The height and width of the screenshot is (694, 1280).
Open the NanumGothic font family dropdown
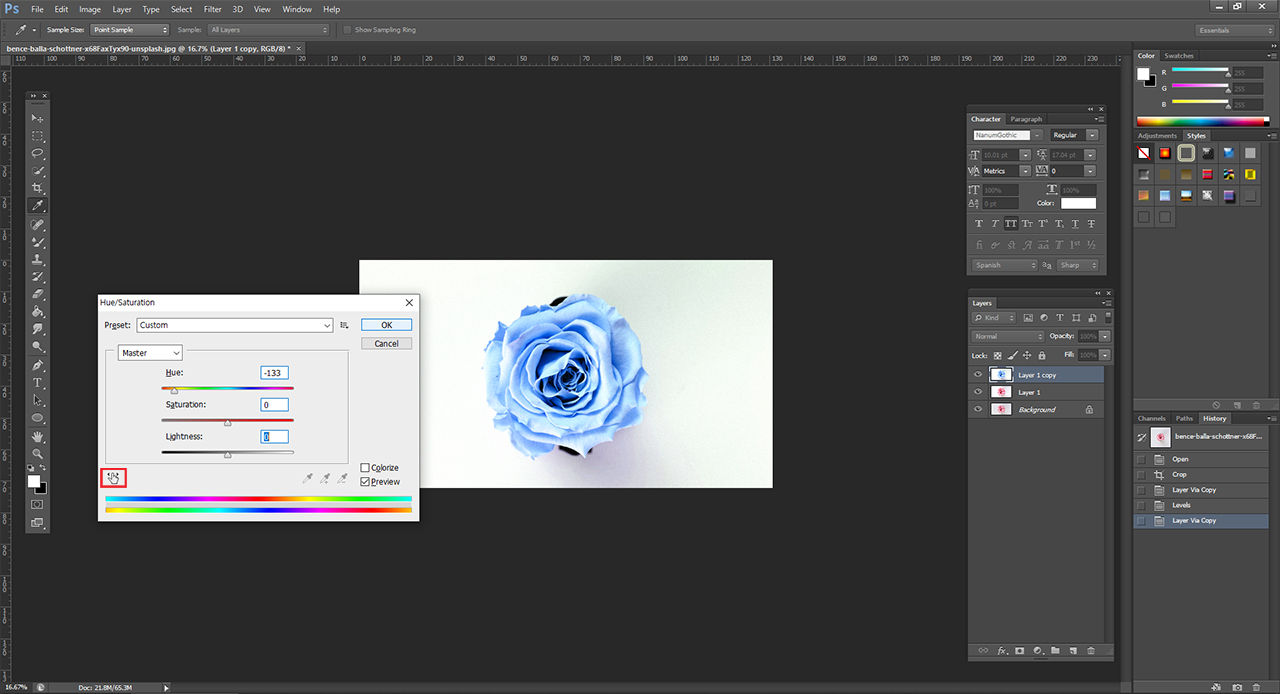point(1007,135)
